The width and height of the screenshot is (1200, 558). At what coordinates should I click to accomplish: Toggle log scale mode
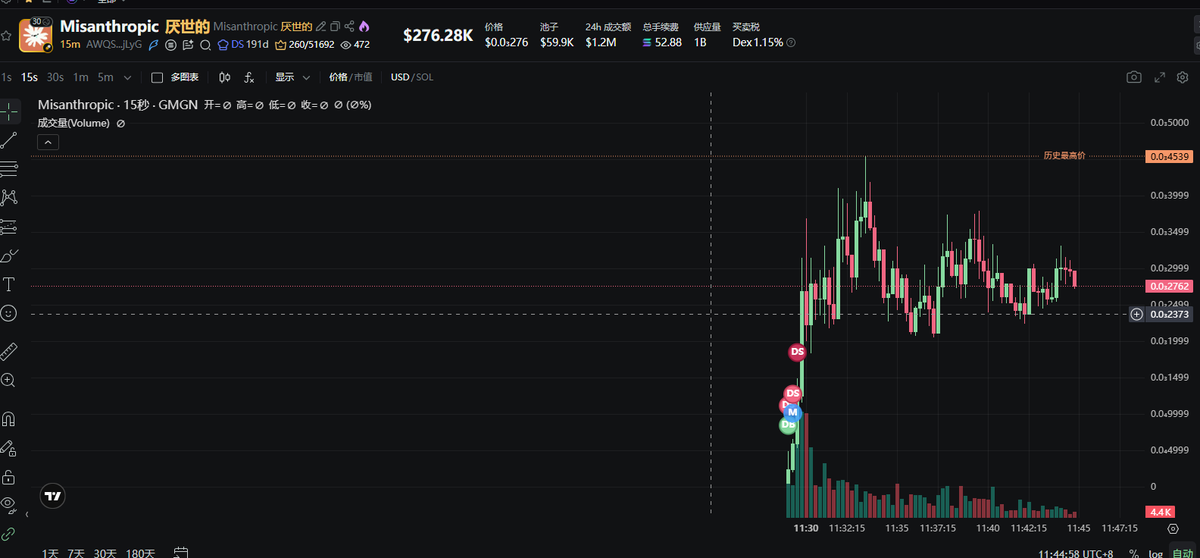[x=1155, y=553]
